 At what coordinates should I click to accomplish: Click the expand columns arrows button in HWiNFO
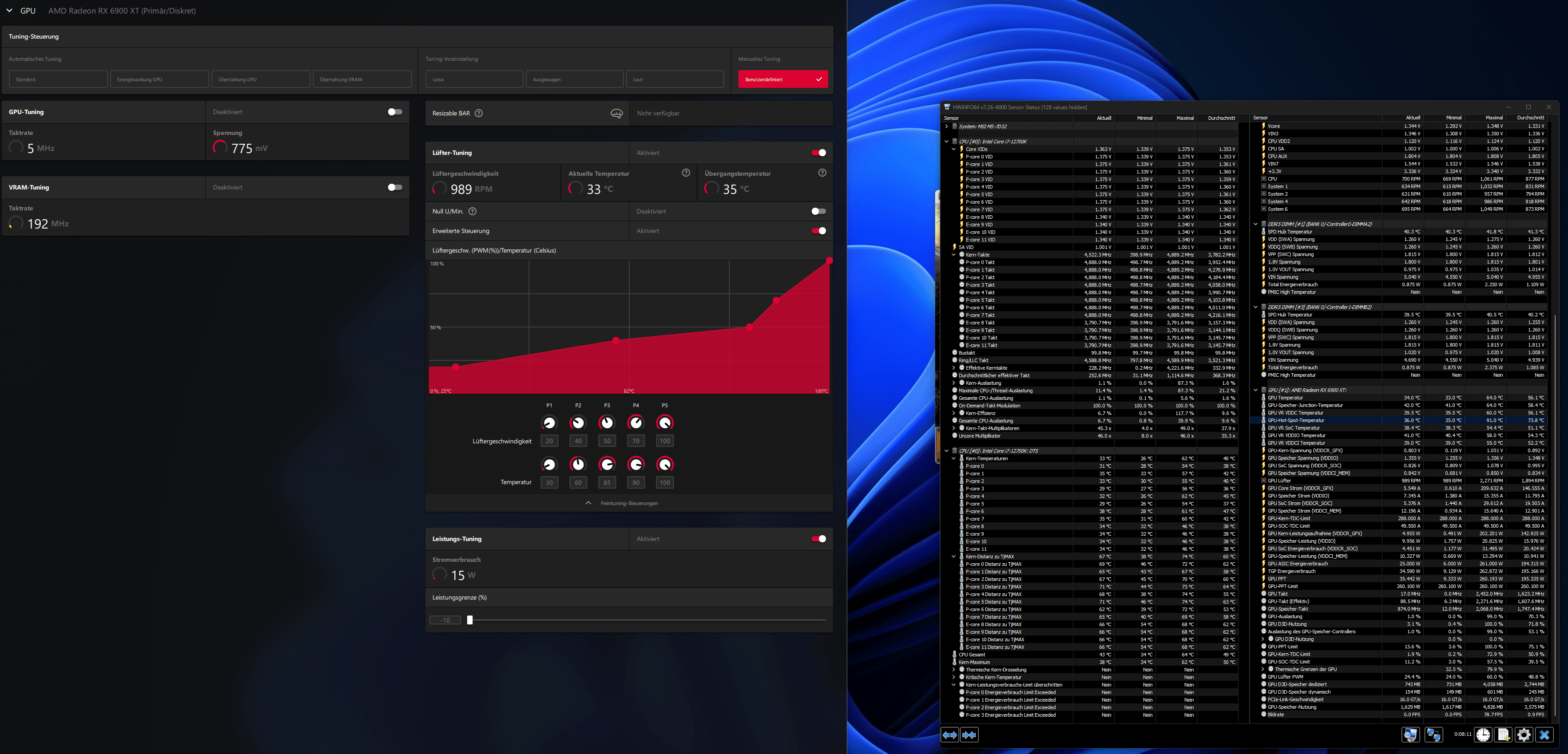[x=949, y=735]
